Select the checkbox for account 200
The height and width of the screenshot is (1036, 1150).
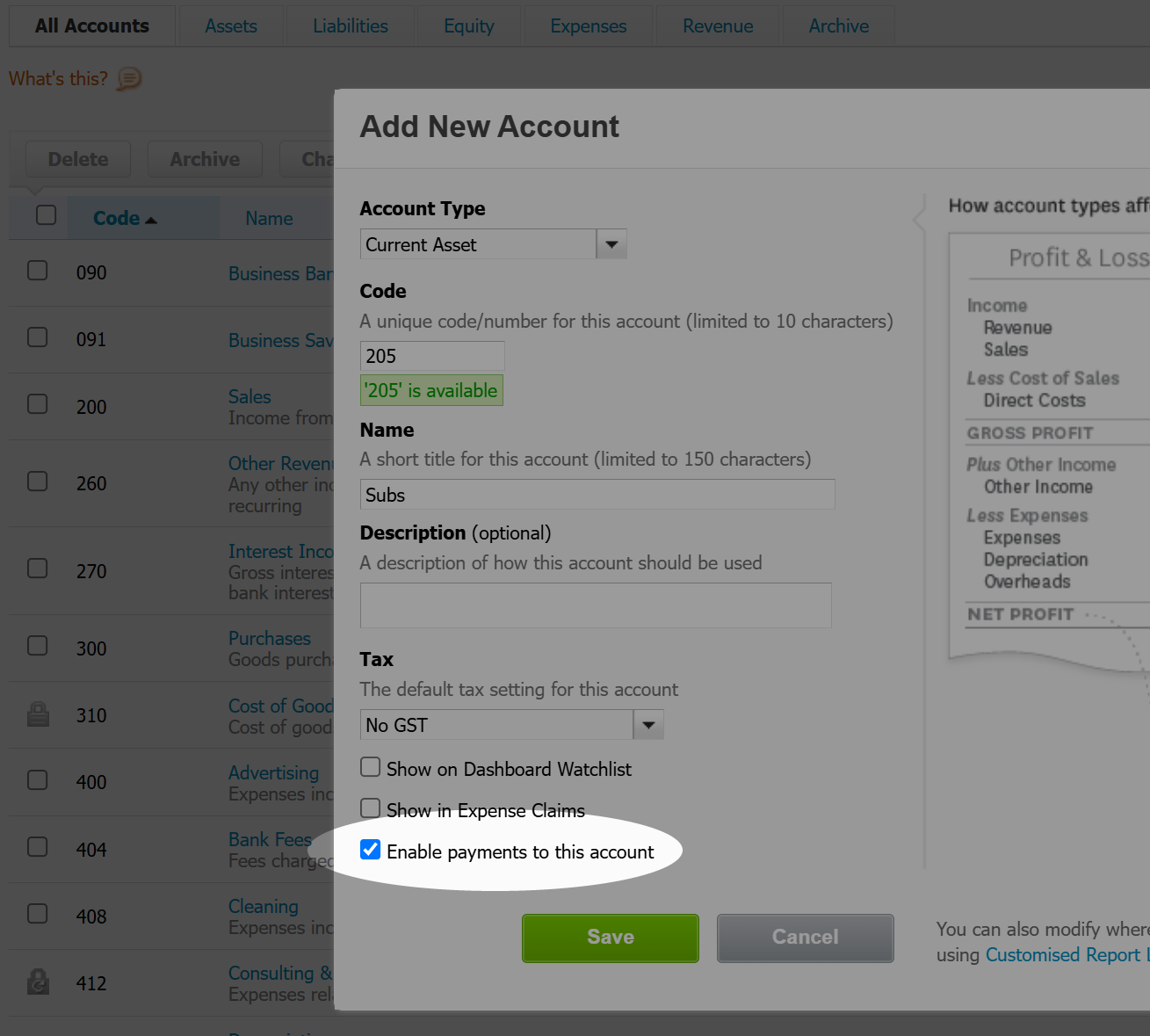click(37, 403)
